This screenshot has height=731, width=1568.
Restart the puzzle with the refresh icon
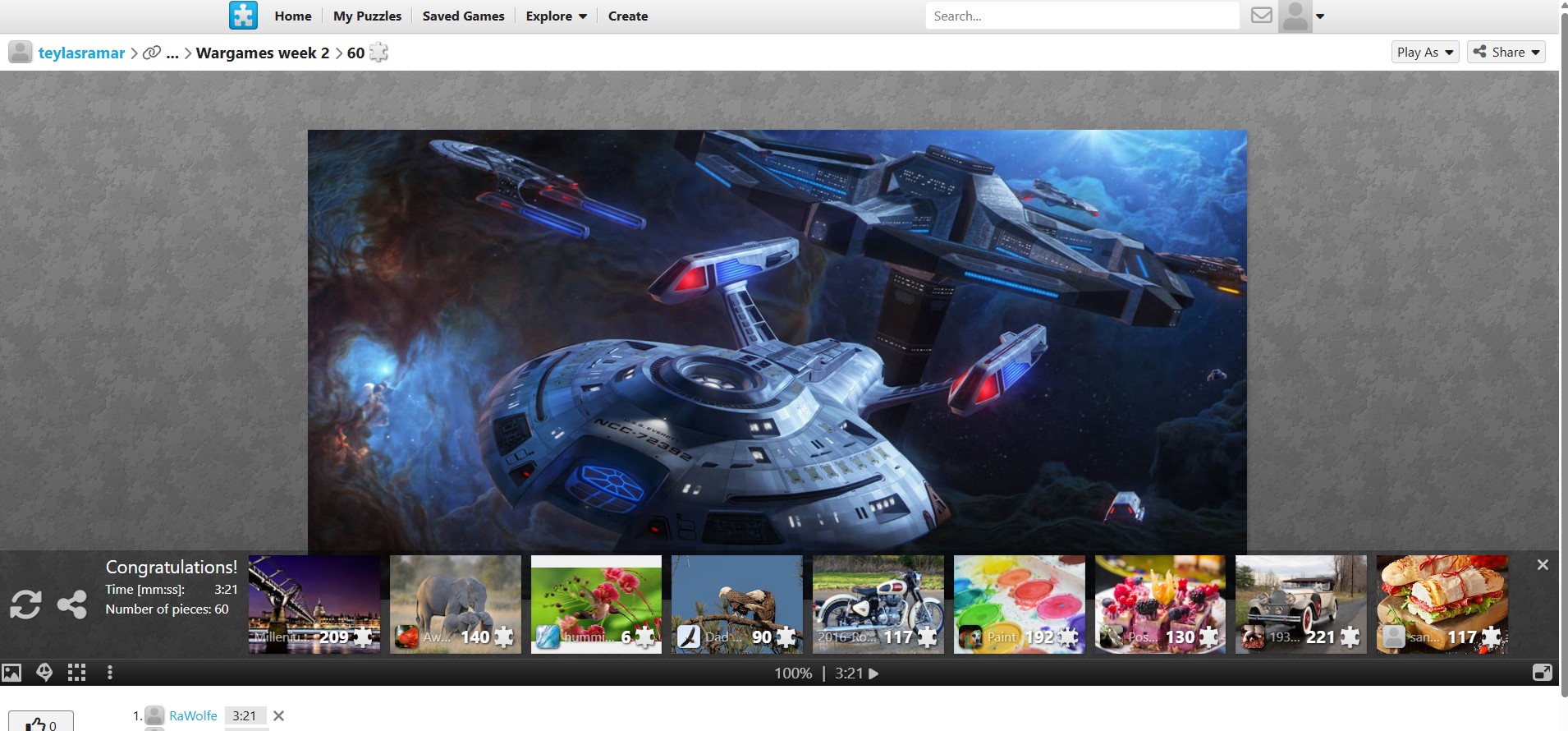point(25,605)
